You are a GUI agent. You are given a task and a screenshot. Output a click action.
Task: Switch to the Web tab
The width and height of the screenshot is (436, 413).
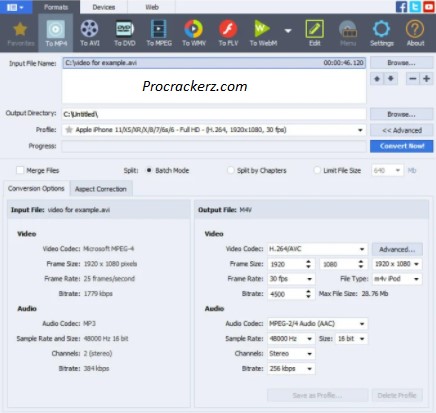pos(152,7)
